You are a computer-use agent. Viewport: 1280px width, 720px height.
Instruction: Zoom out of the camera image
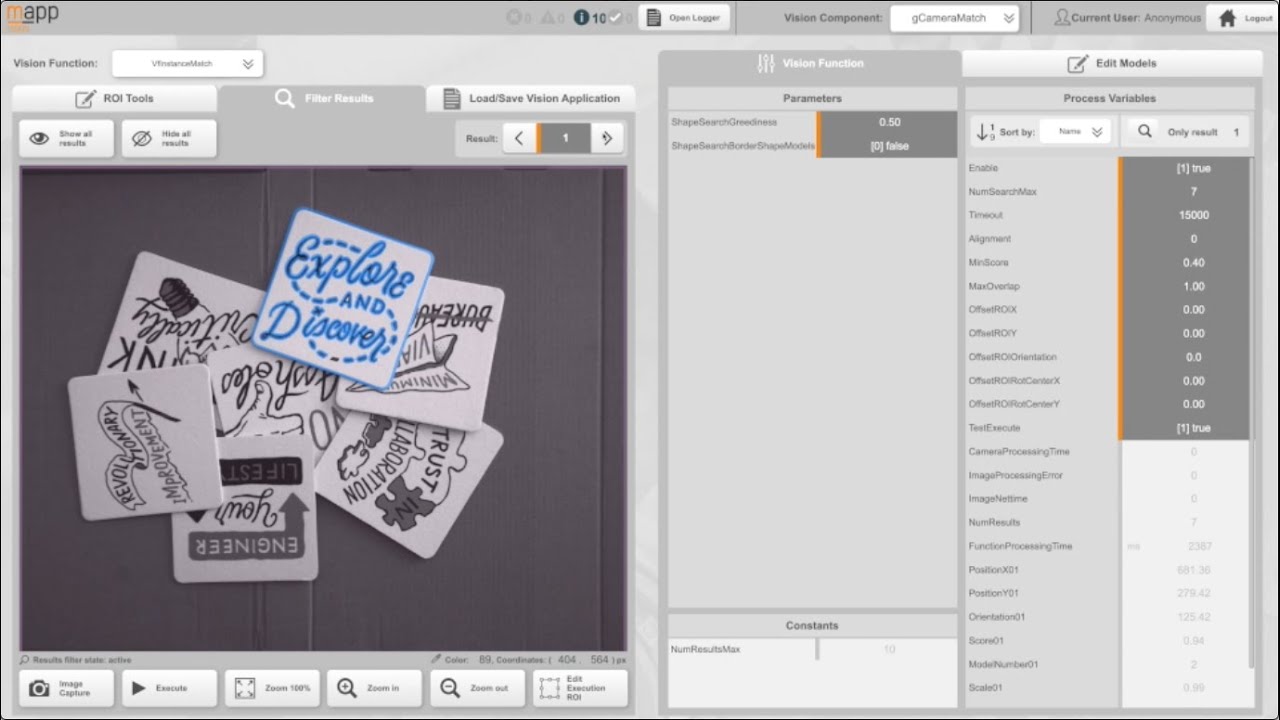(477, 688)
